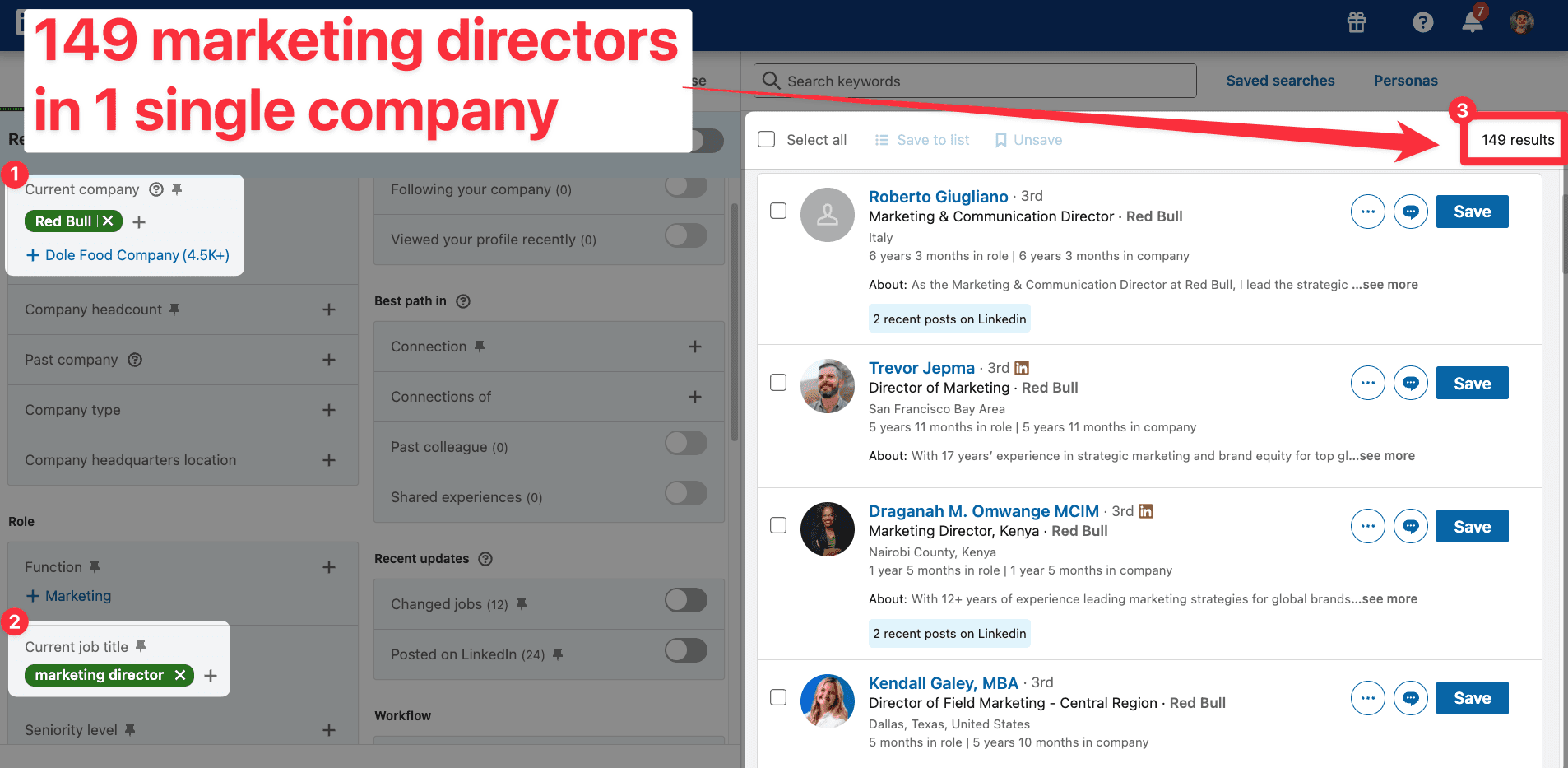
Task: Message Roberto Giugliano
Action: [1411, 212]
